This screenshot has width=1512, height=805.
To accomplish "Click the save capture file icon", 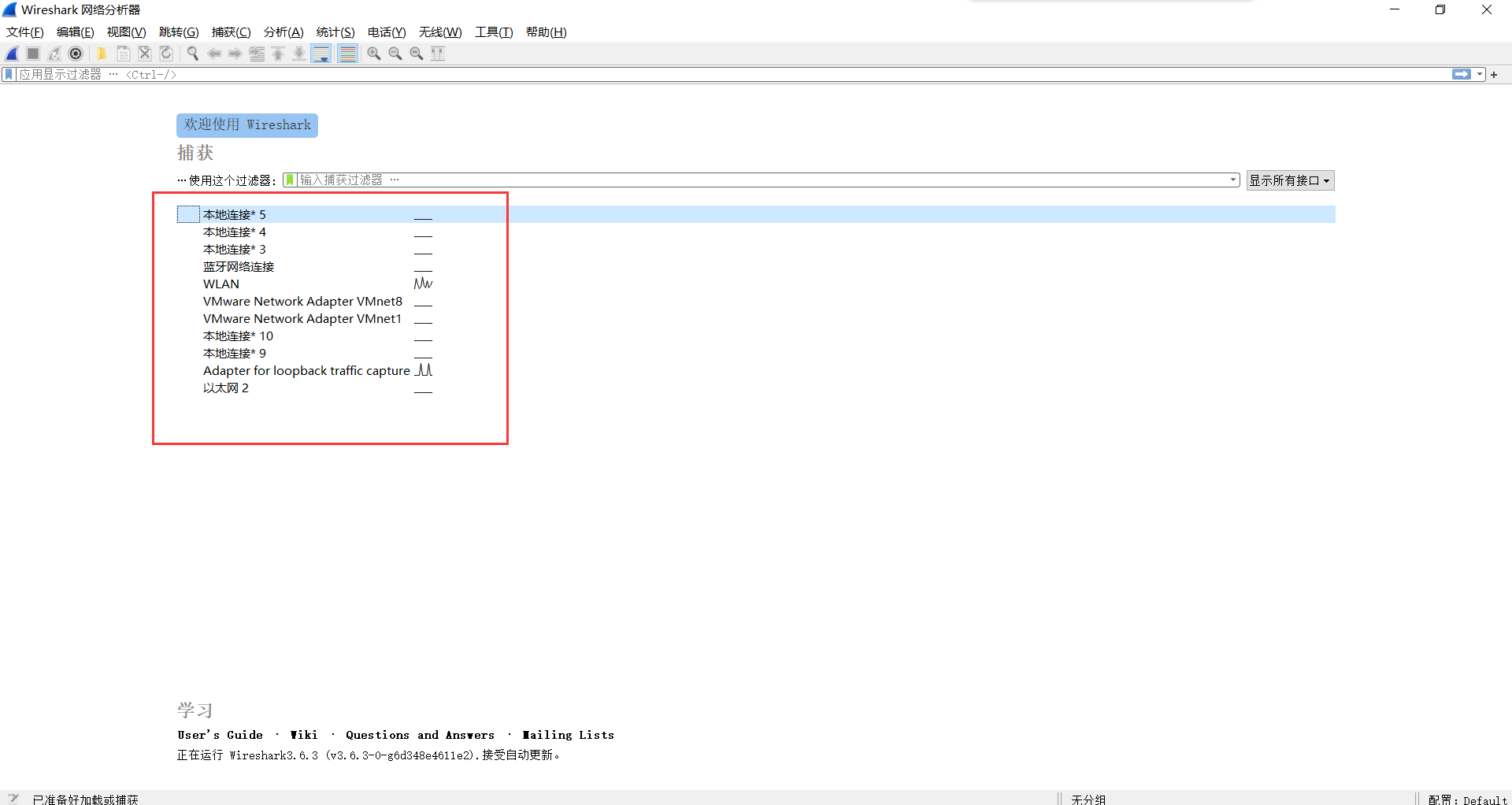I will [x=124, y=54].
